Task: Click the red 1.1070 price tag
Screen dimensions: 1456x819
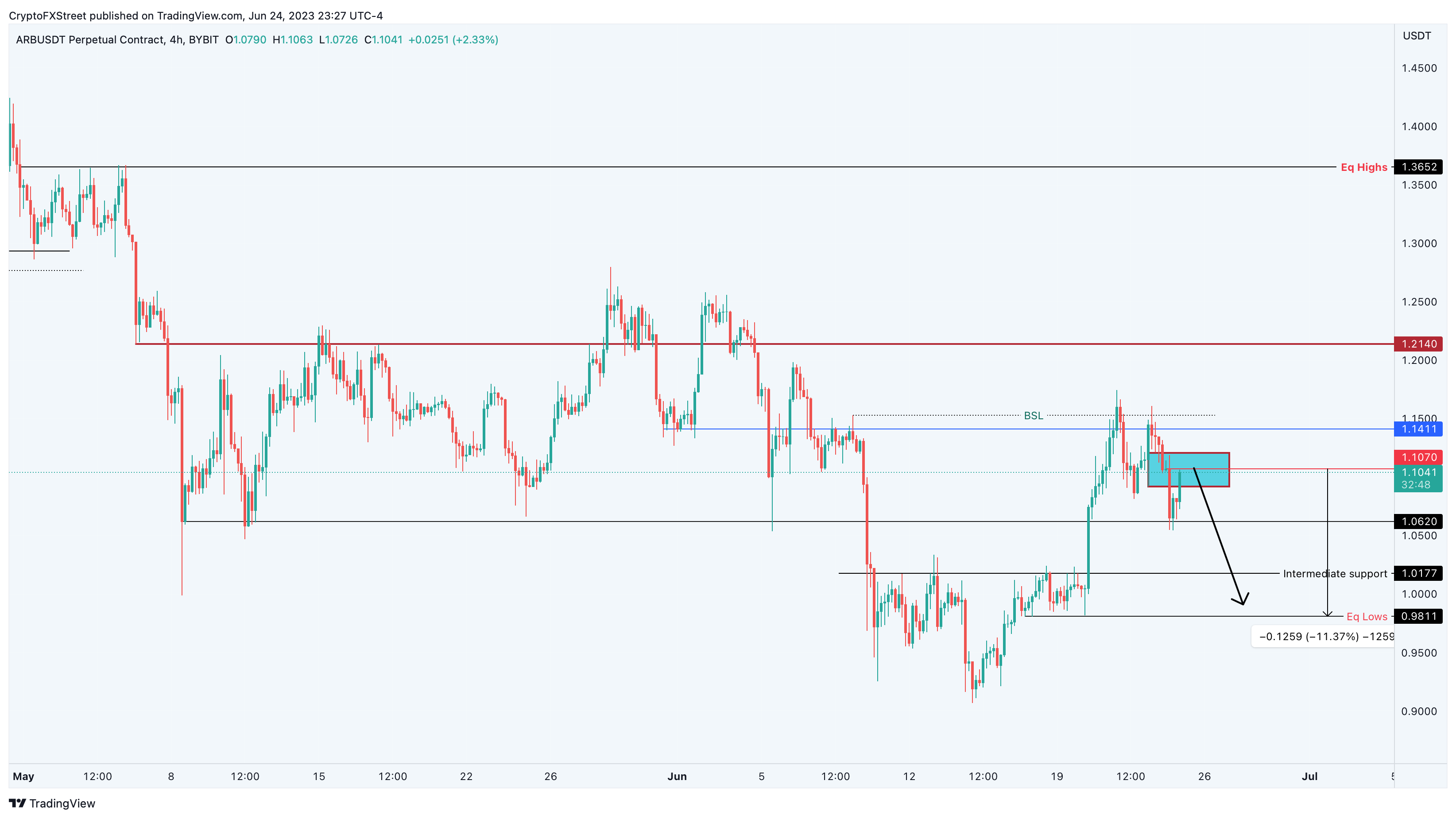Action: (1419, 457)
